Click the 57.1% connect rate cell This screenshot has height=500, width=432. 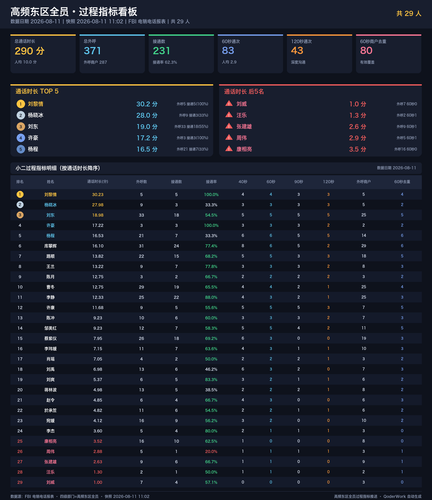point(211,483)
